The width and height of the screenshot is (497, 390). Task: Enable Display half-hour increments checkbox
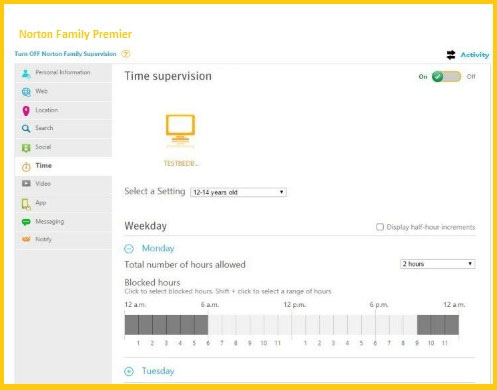[x=380, y=227]
